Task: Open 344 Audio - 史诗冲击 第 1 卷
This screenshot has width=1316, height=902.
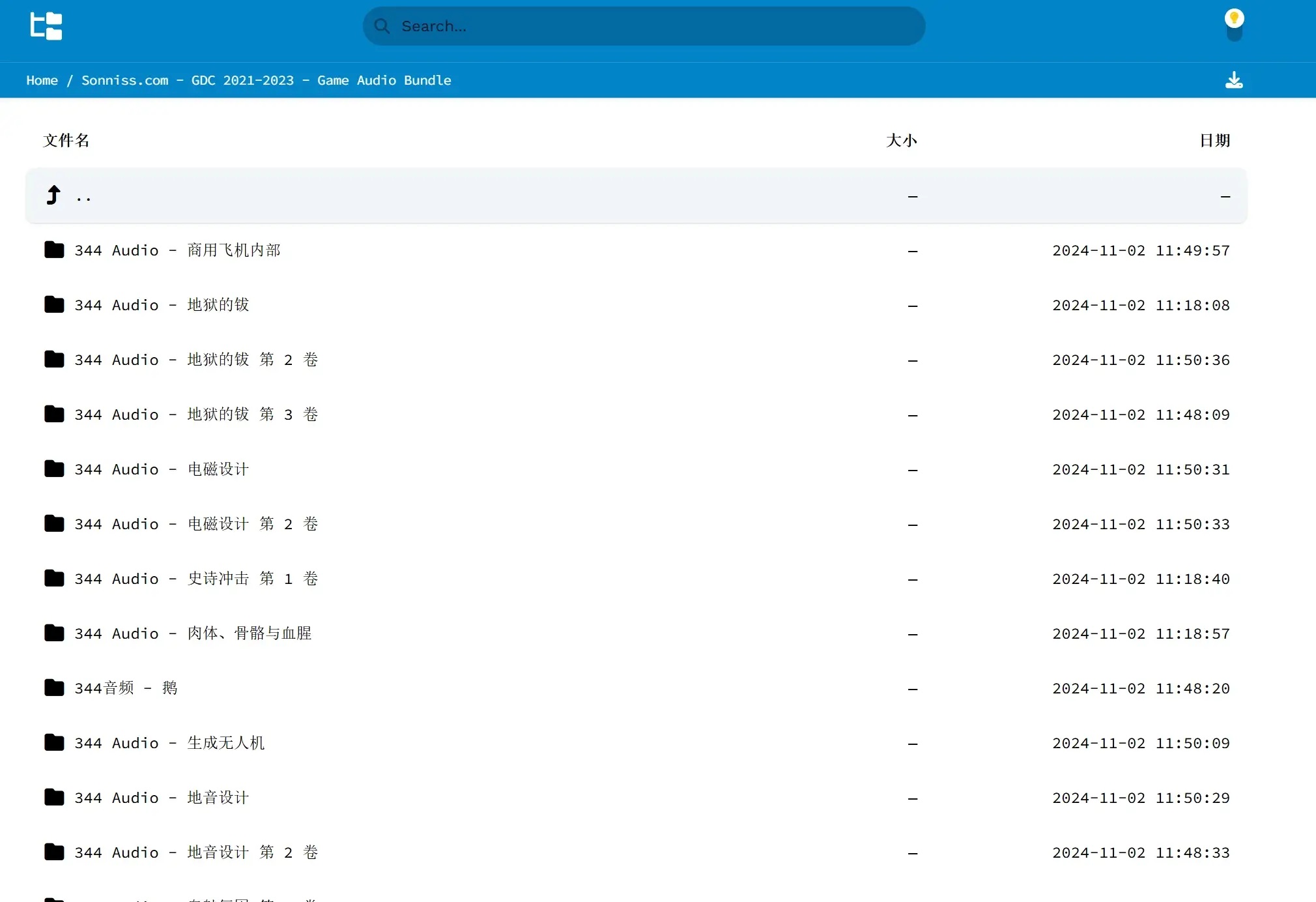Action: coord(195,579)
